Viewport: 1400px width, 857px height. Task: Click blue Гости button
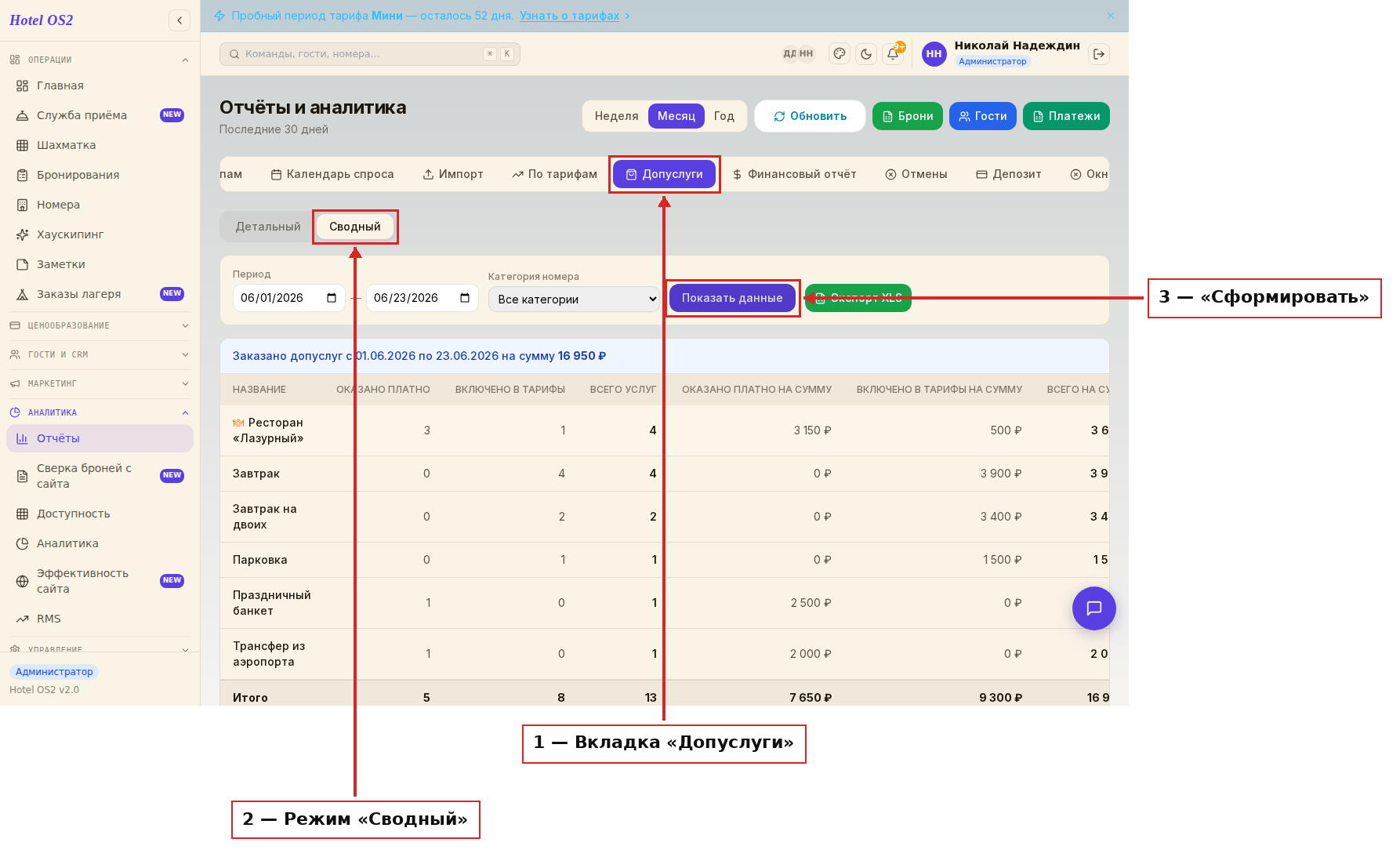tap(983, 116)
